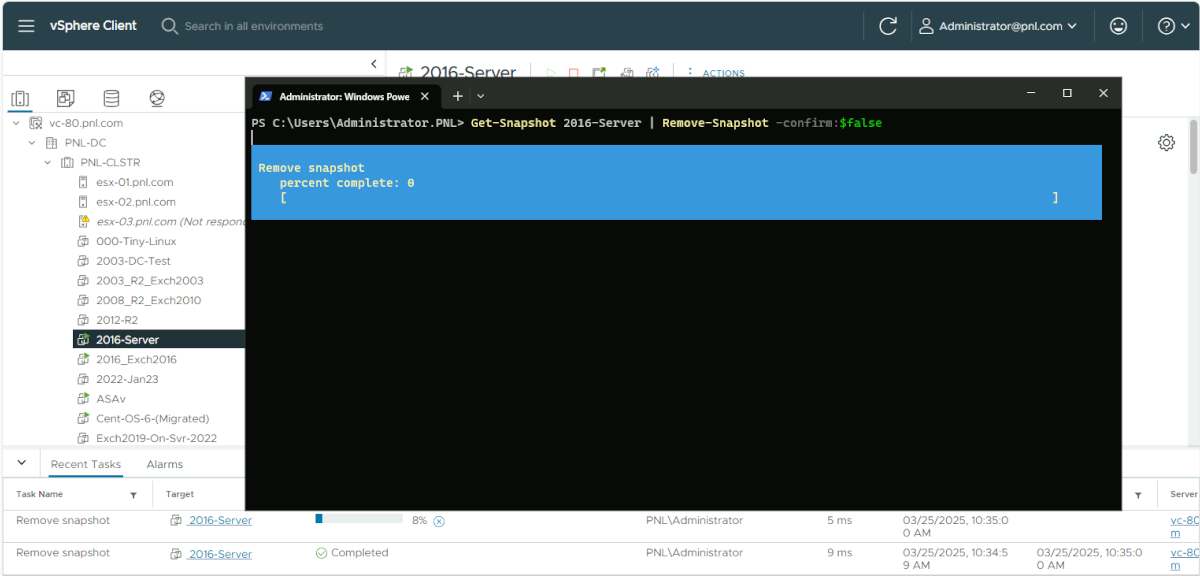Open the feedback smiley icon
1200x576 pixels.
1119,26
